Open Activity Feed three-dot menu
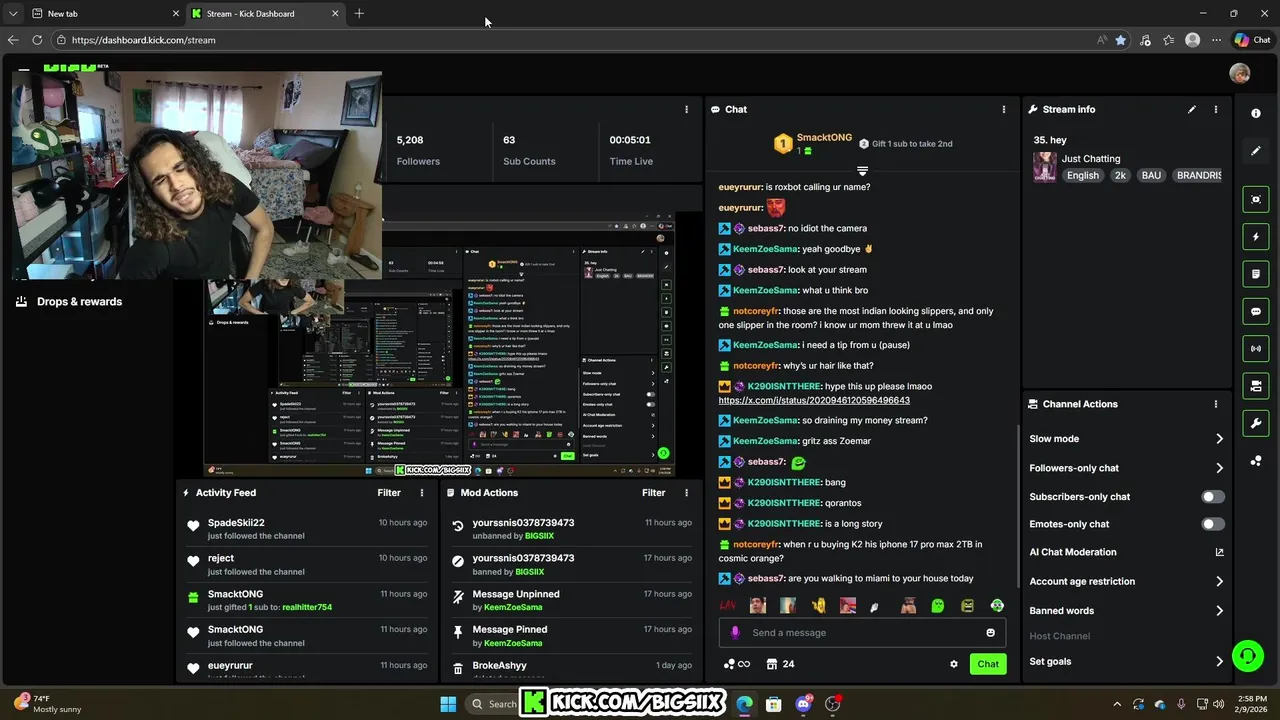Screen dimensions: 1280x720 coord(422,493)
